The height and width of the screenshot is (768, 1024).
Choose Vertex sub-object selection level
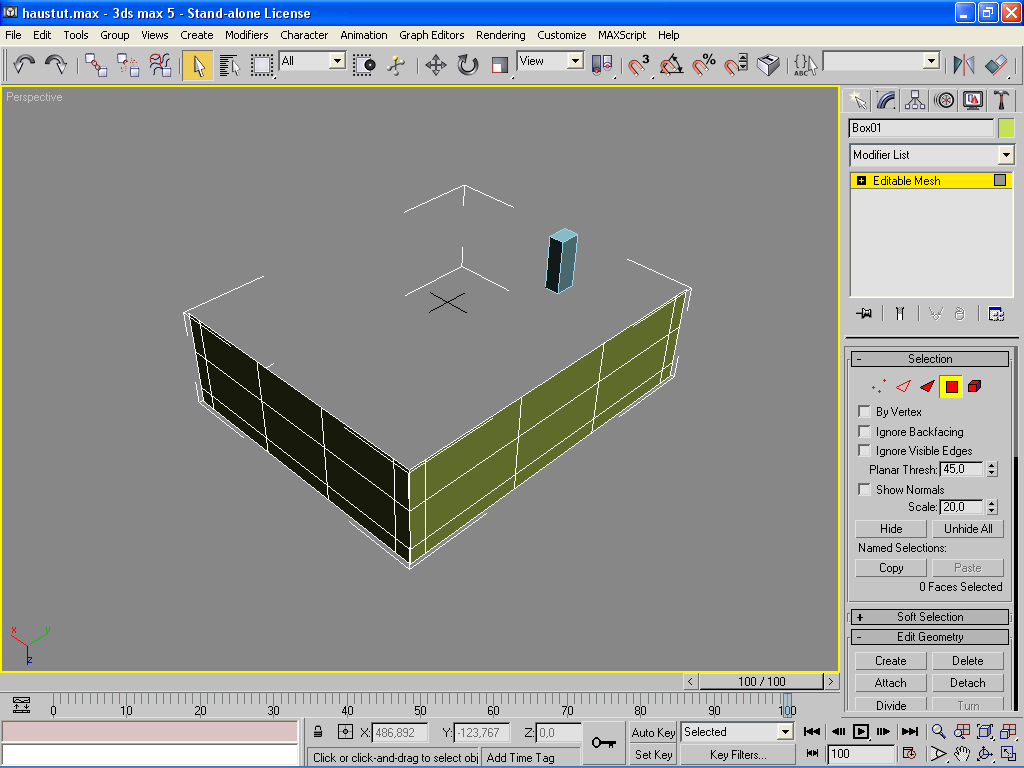pos(879,386)
